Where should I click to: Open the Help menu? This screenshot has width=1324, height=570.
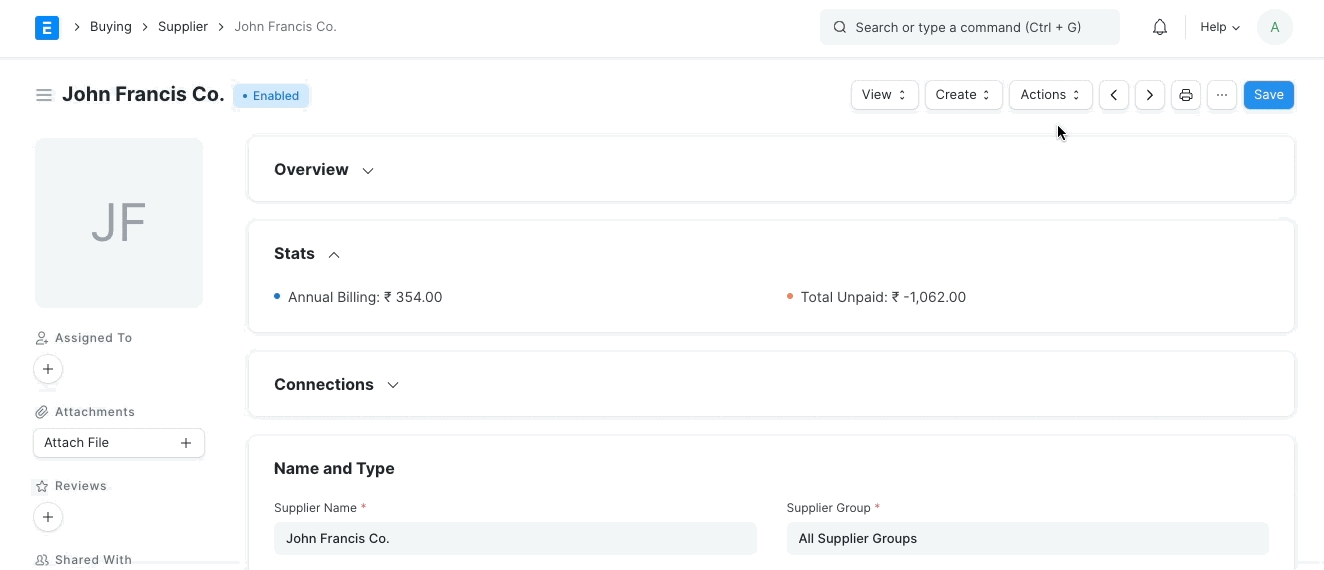coord(1220,27)
